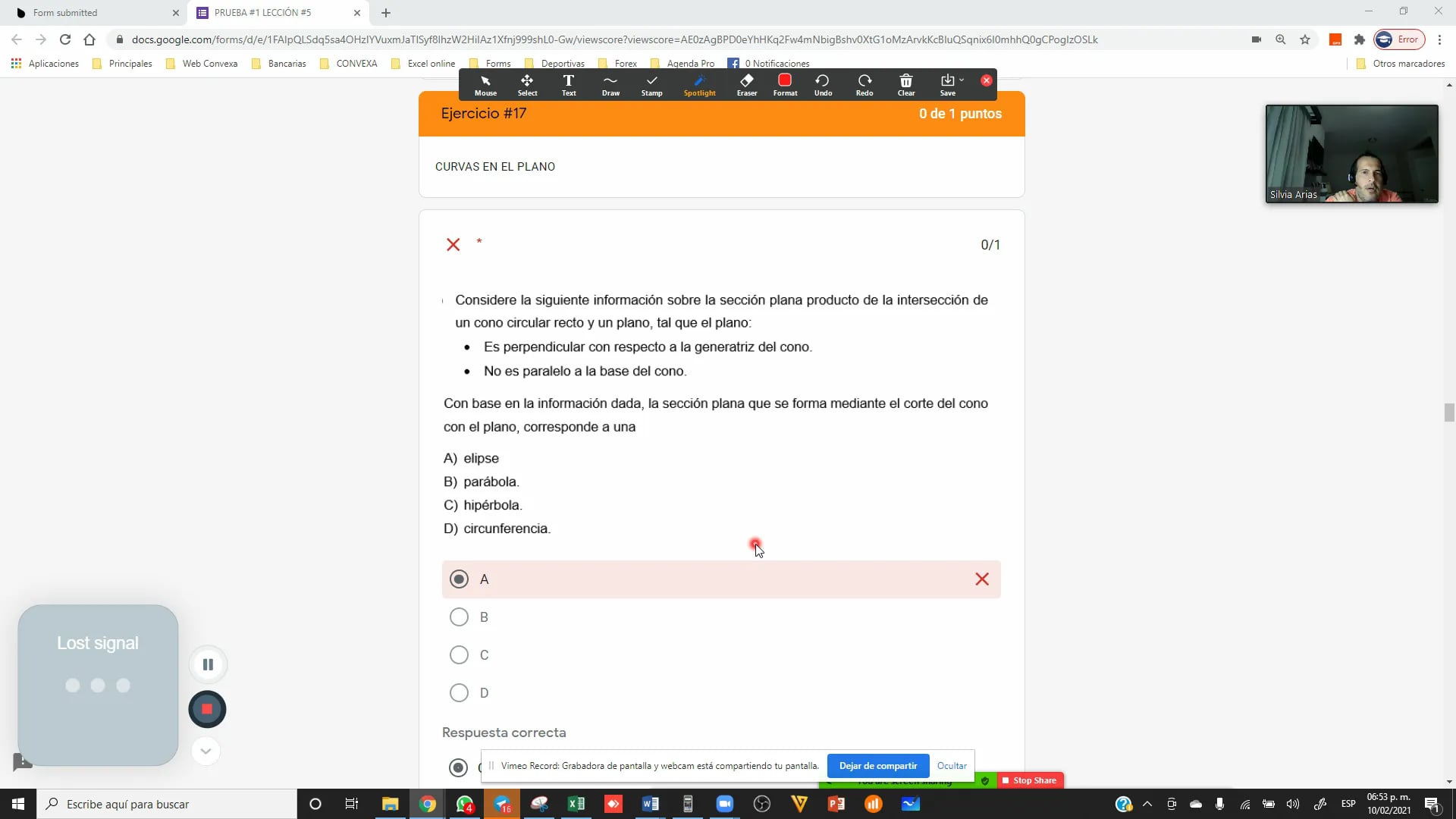Open the Otros marcadores folder
Image resolution: width=1456 pixels, height=819 pixels.
[1407, 64]
